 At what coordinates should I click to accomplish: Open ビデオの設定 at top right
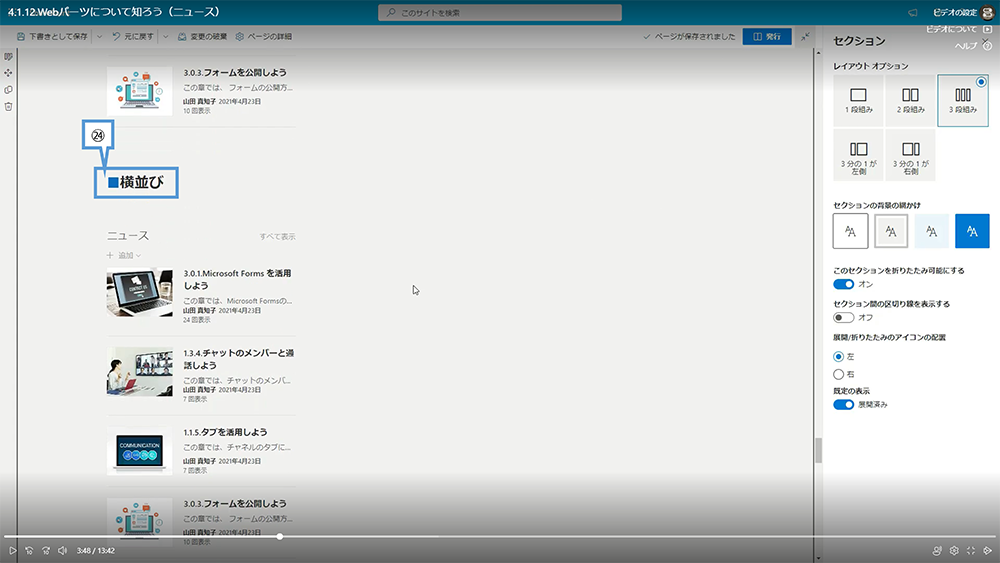click(955, 13)
